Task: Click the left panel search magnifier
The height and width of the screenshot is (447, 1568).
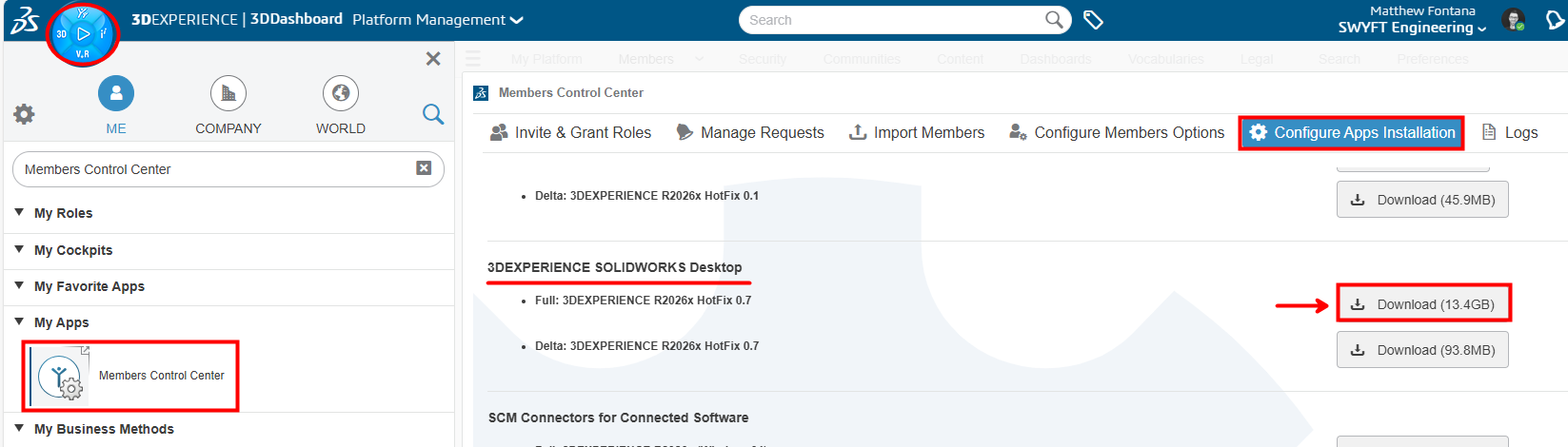Action: click(x=433, y=114)
